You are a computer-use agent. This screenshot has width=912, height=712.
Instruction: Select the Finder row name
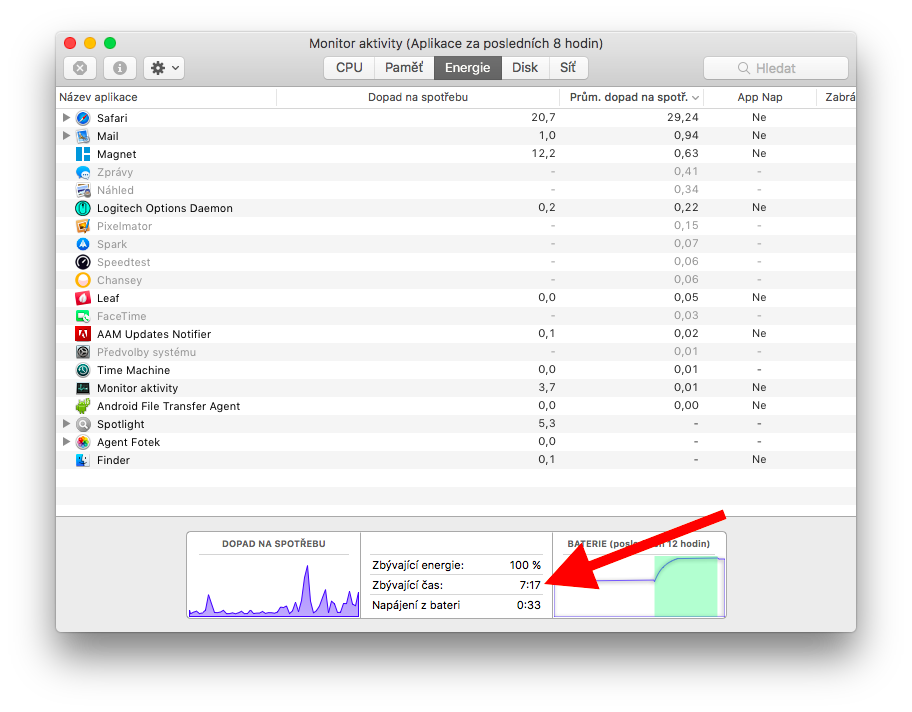pos(113,460)
